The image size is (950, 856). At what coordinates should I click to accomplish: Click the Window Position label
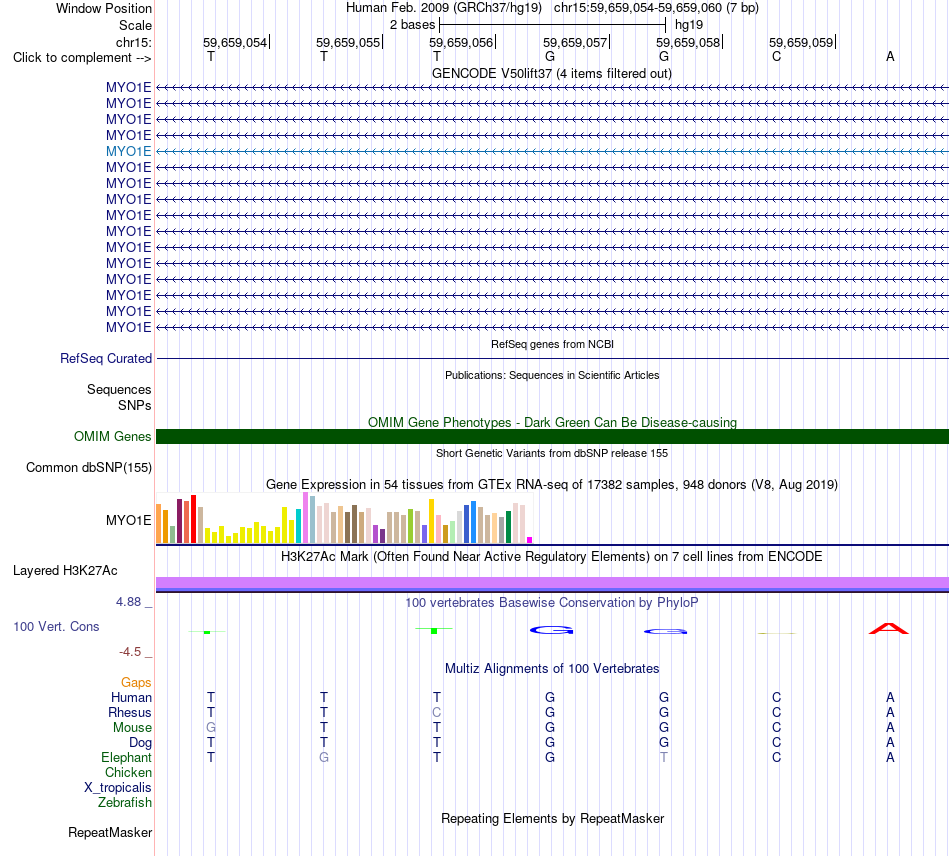(x=104, y=8)
